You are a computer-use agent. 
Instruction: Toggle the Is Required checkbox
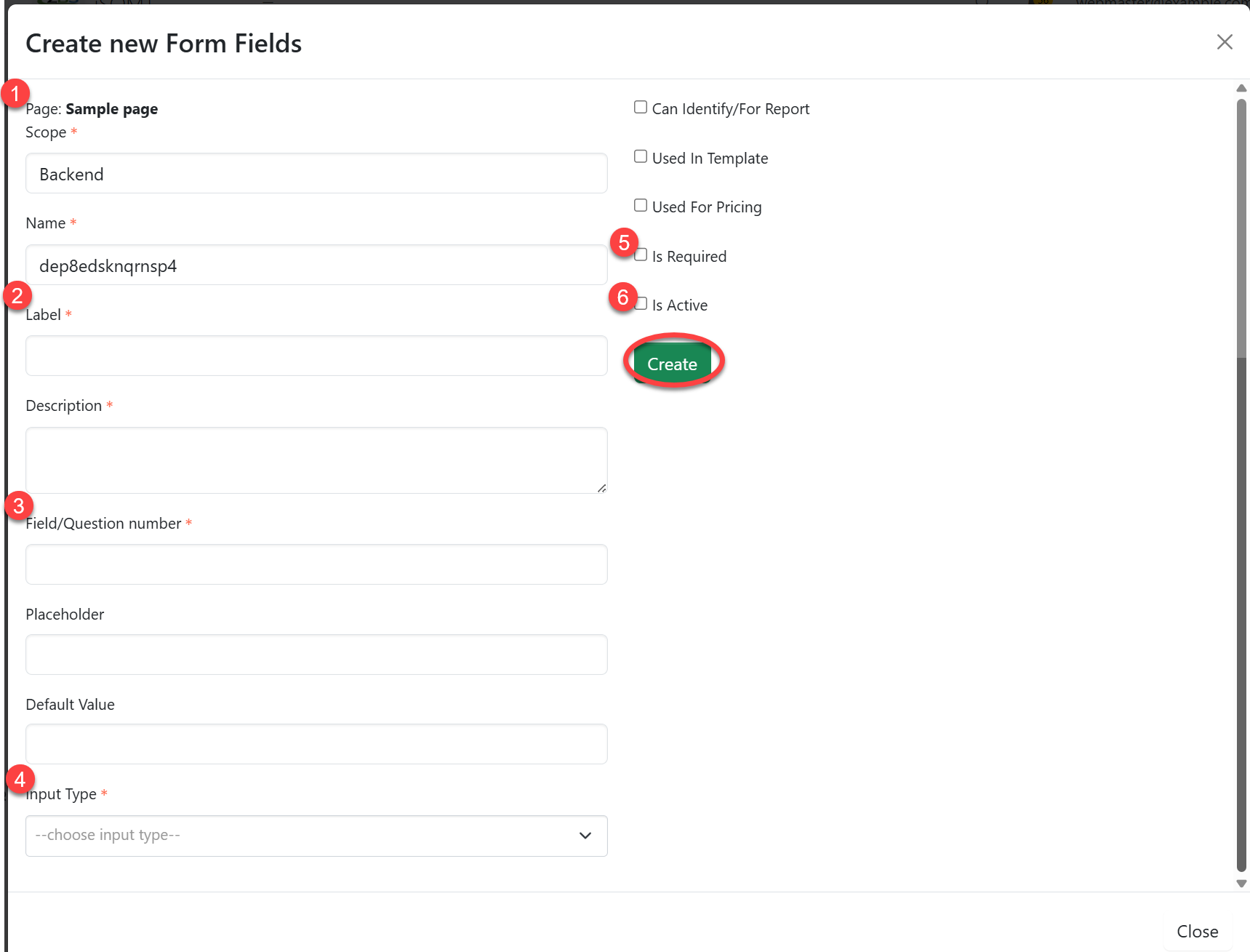pos(641,255)
